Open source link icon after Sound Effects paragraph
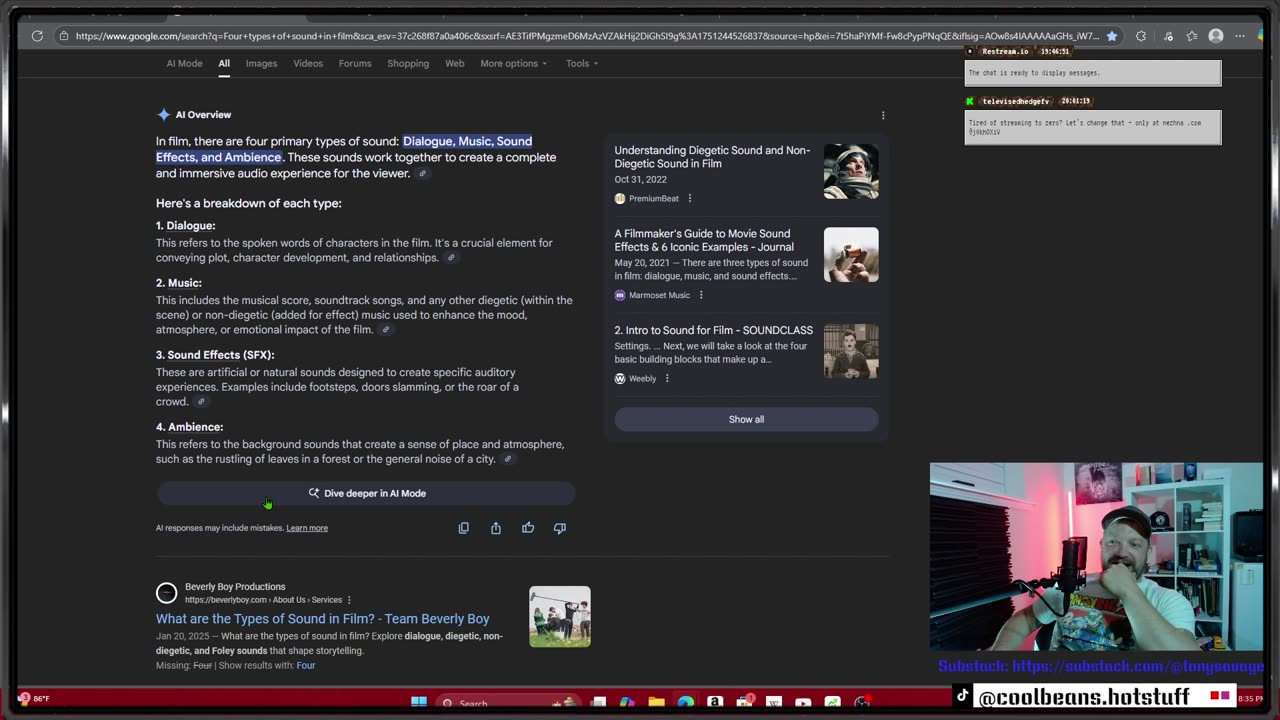The image size is (1280, 720). click(201, 402)
